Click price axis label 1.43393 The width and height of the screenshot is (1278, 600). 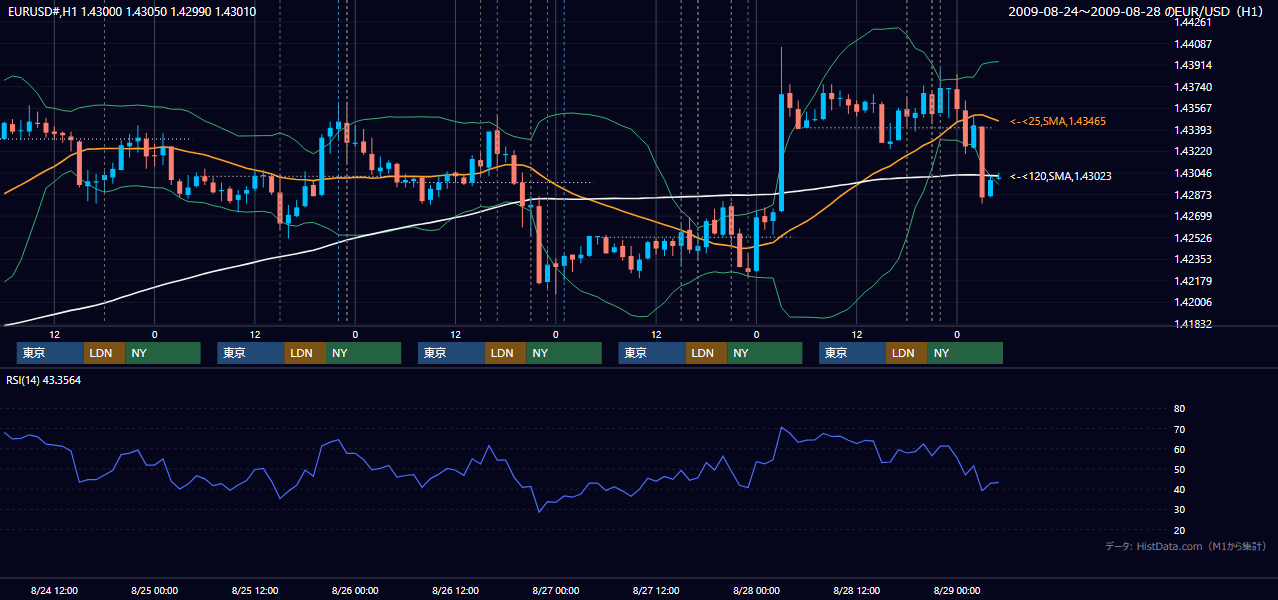[1193, 130]
